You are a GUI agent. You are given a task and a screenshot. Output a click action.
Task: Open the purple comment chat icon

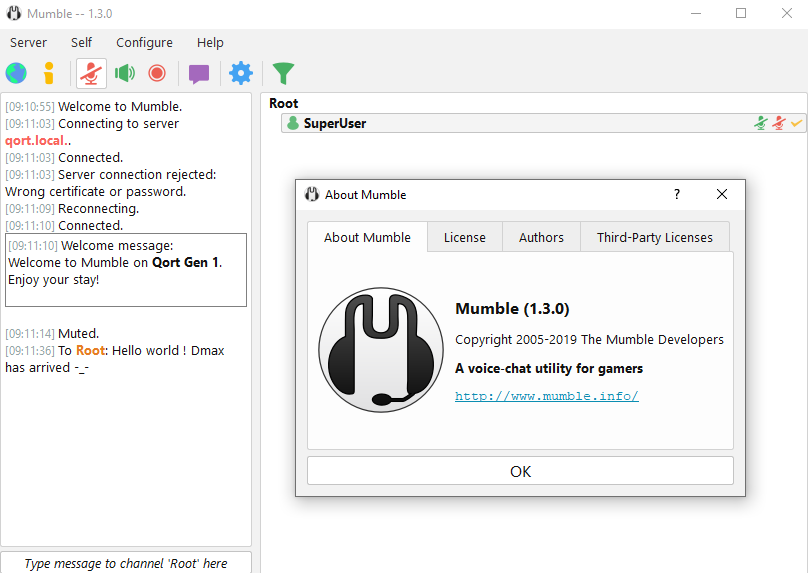(199, 74)
